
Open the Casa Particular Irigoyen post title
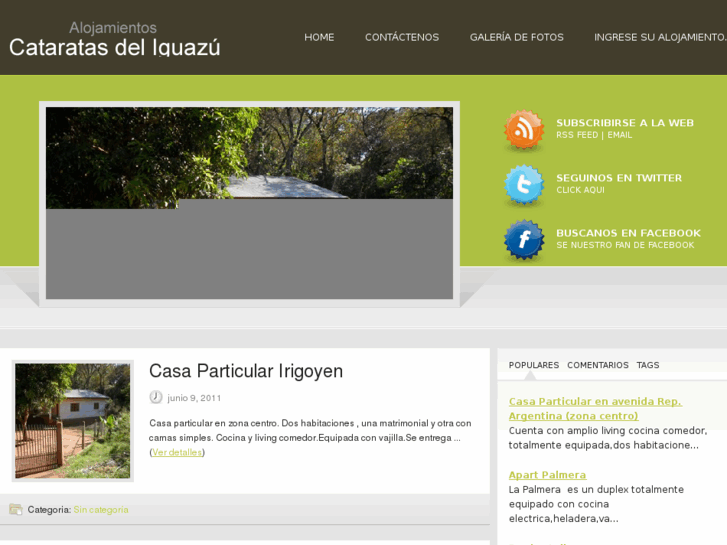(x=246, y=371)
